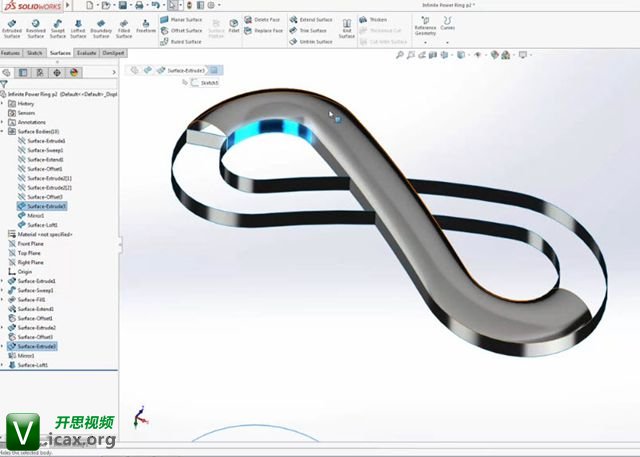The height and width of the screenshot is (457, 640).
Task: Click the Thicken tool
Action: 373,20
